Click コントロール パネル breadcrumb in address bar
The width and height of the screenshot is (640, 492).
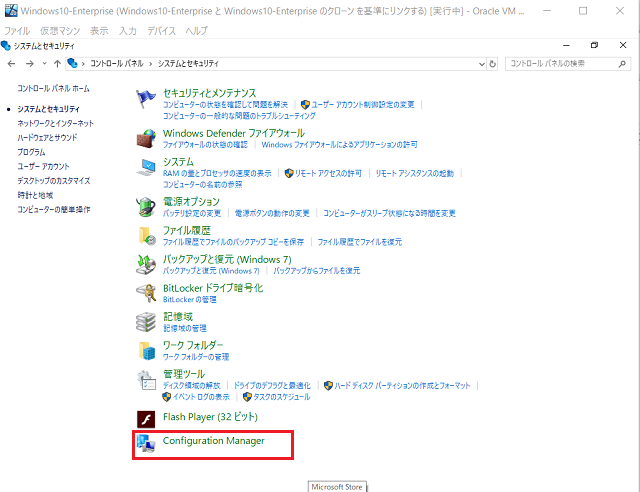[x=117, y=64]
